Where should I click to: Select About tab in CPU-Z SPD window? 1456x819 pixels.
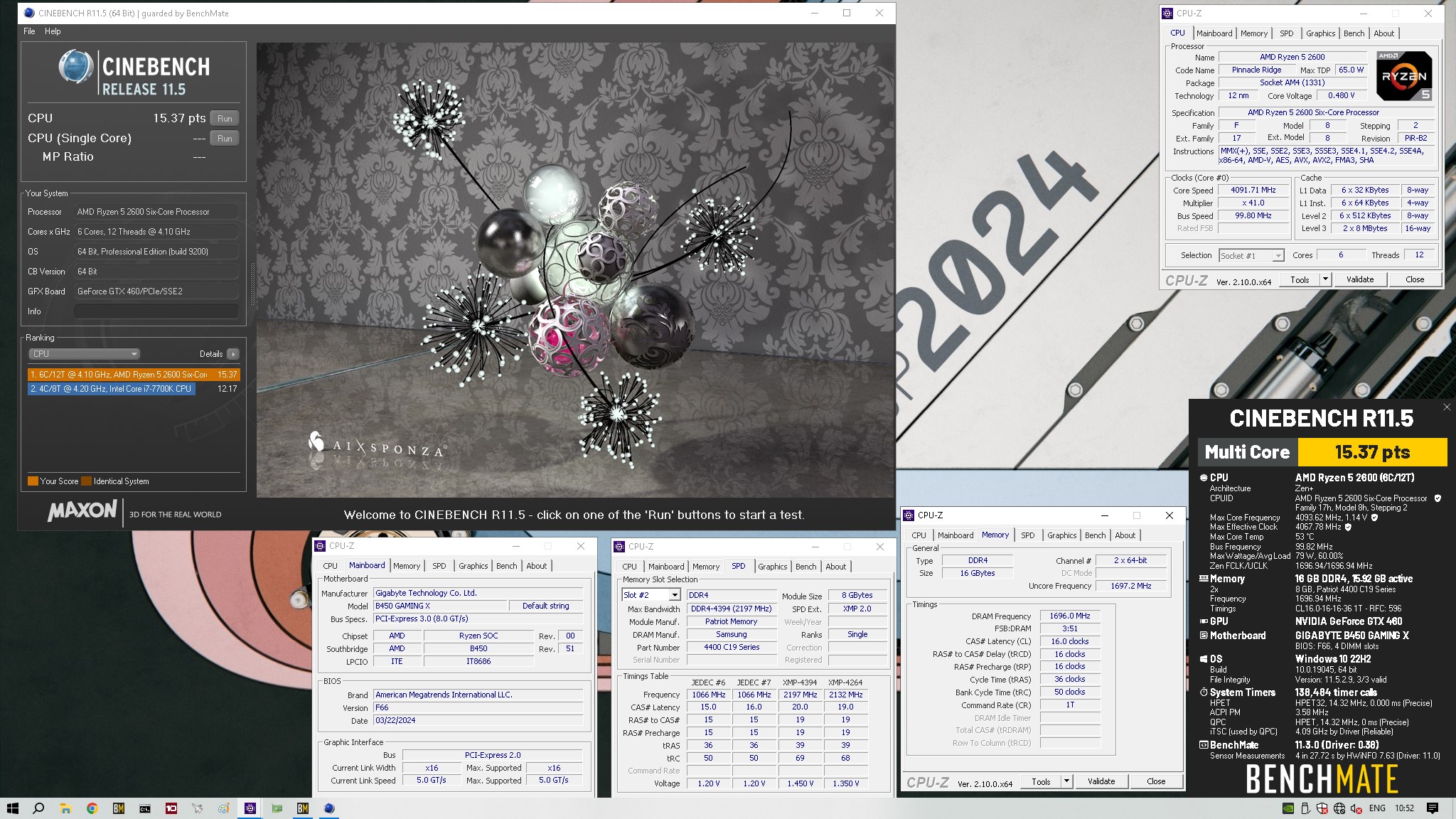836,567
